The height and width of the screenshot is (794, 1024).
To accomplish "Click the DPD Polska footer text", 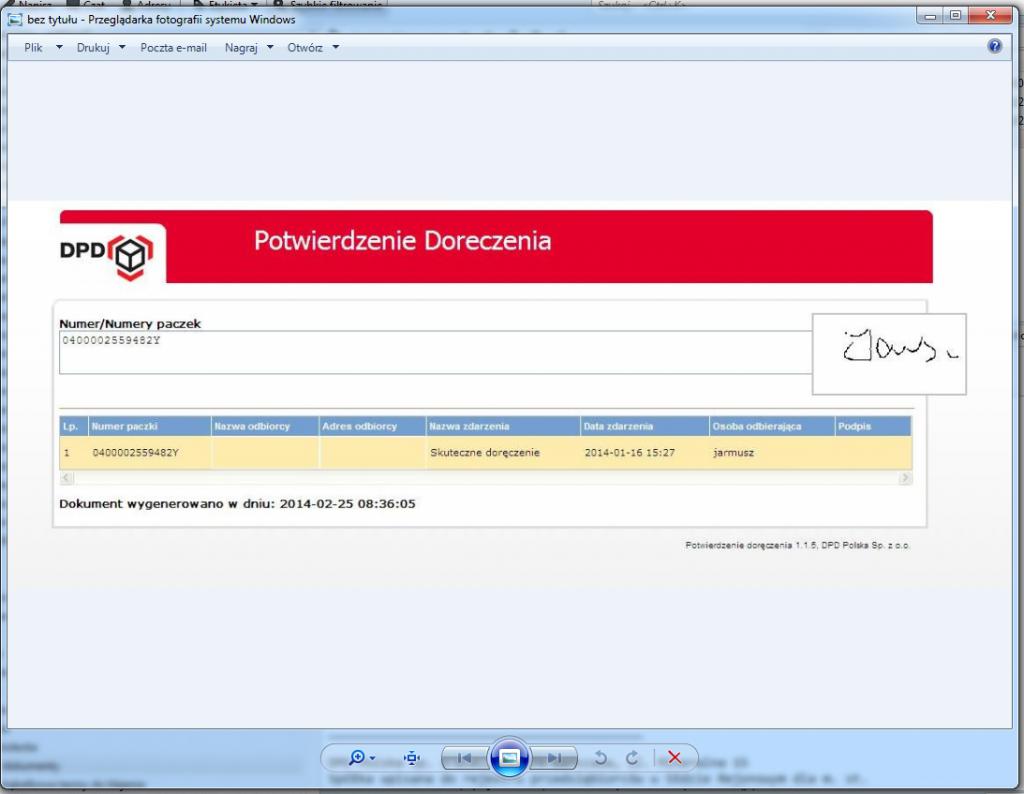I will click(797, 545).
